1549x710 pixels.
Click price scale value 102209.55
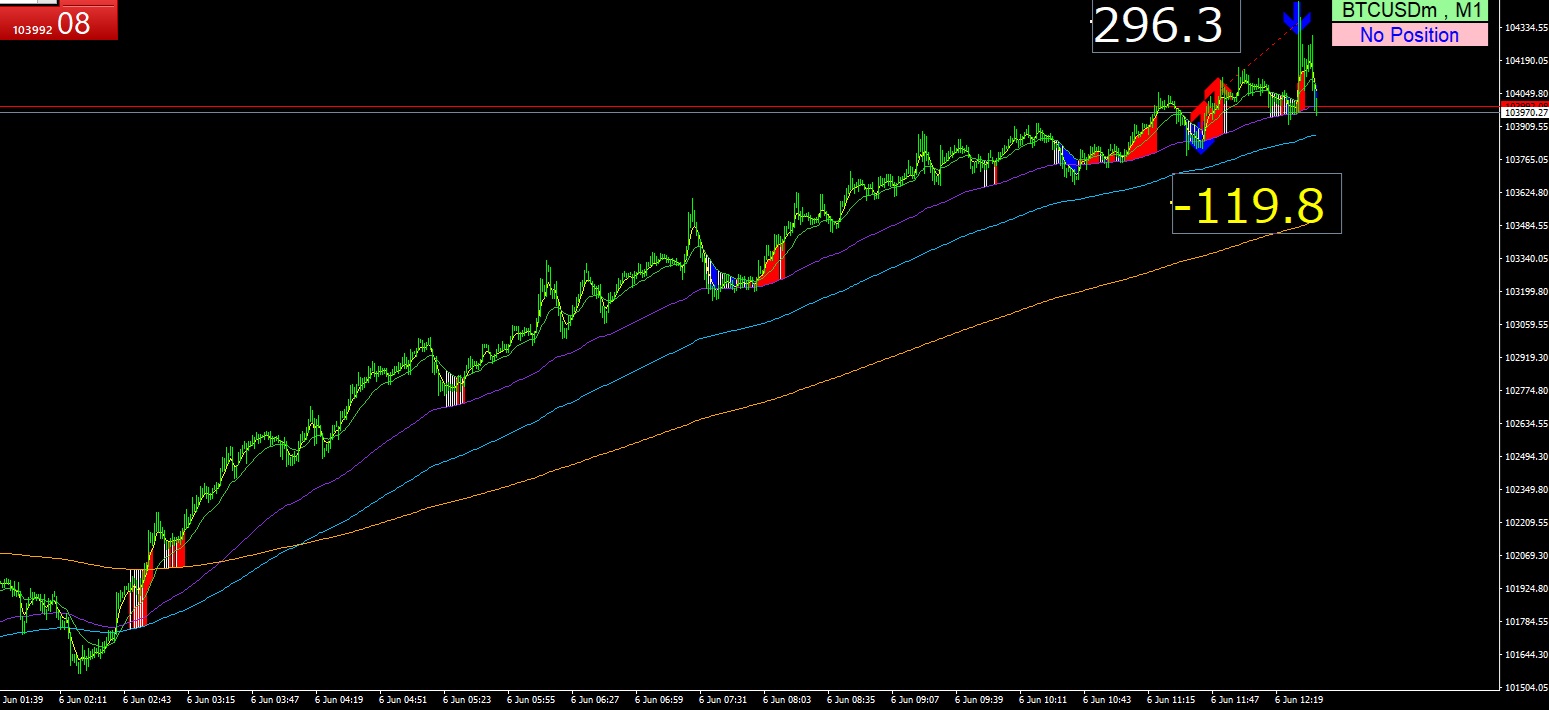(1526, 522)
